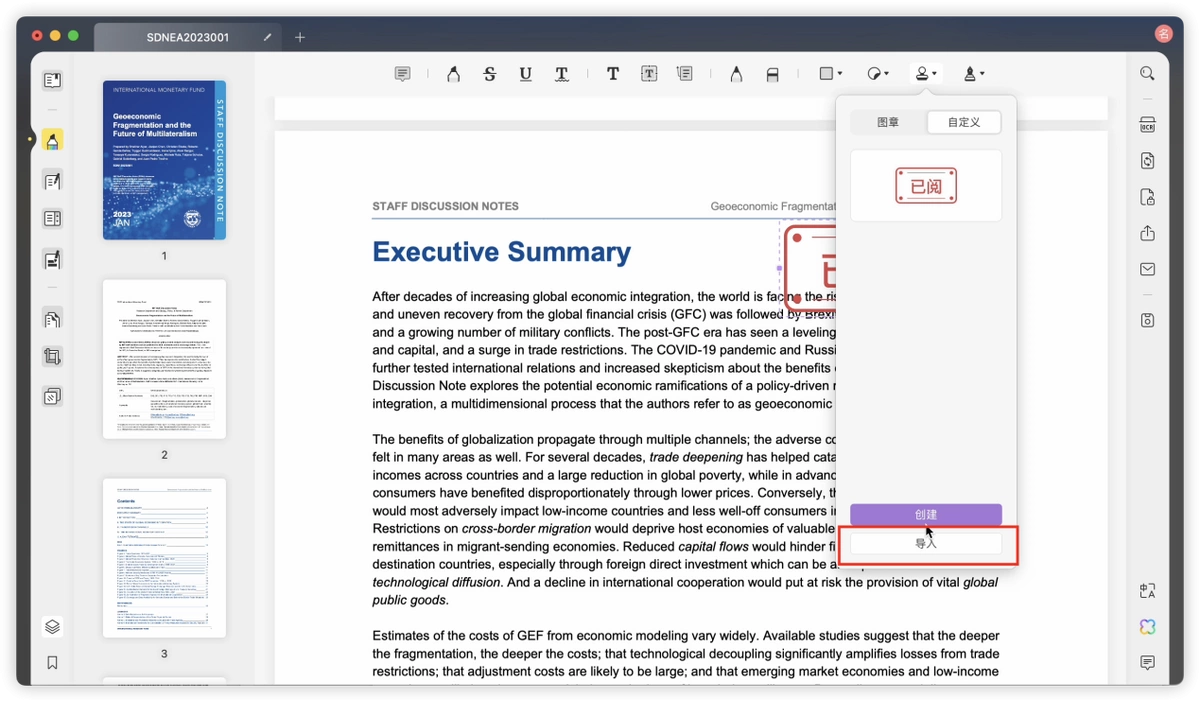This screenshot has width=1200, height=702.
Task: Click the words "trade deepening" in text
Action: point(696,457)
